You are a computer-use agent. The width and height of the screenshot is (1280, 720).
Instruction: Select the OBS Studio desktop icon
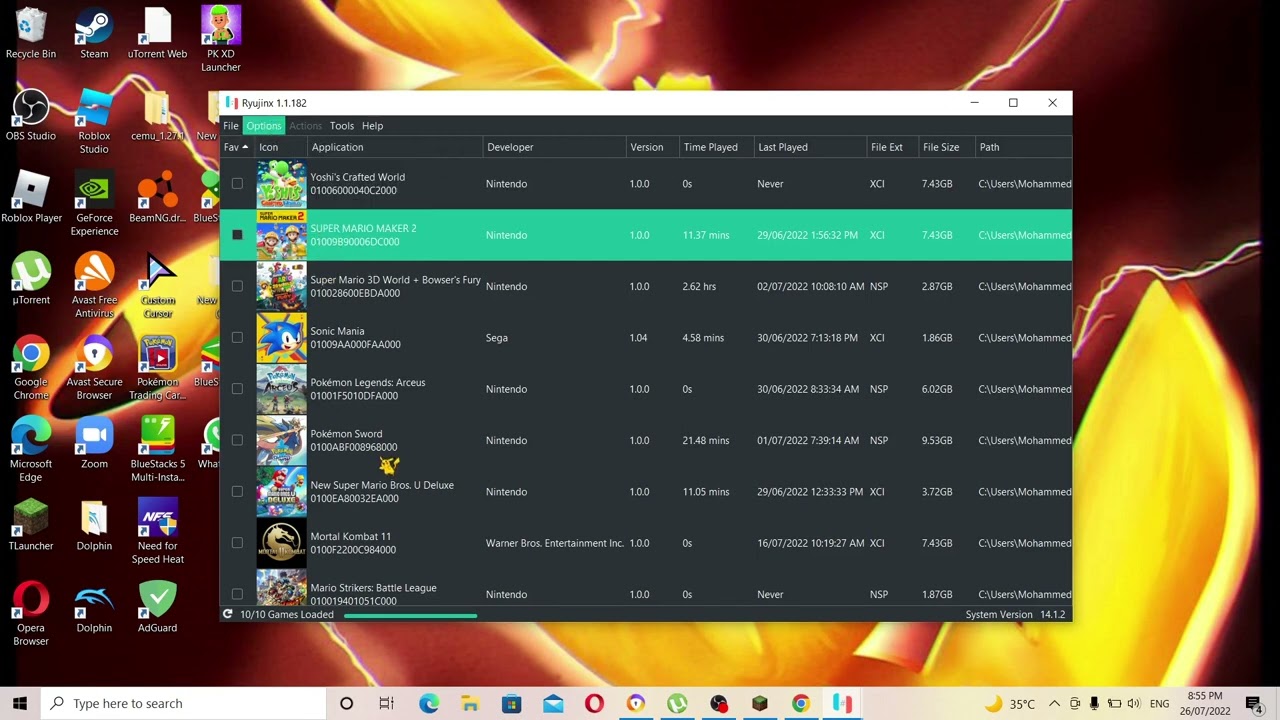(31, 115)
